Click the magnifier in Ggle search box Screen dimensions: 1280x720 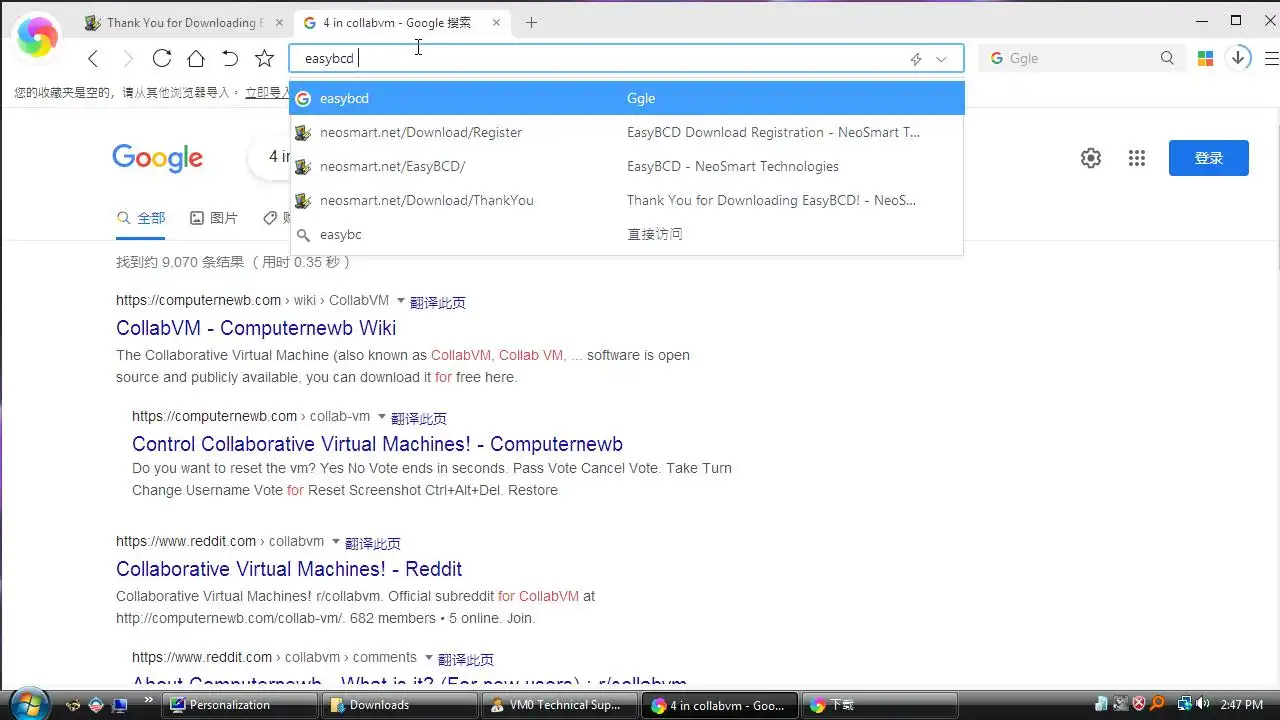[x=1167, y=59]
